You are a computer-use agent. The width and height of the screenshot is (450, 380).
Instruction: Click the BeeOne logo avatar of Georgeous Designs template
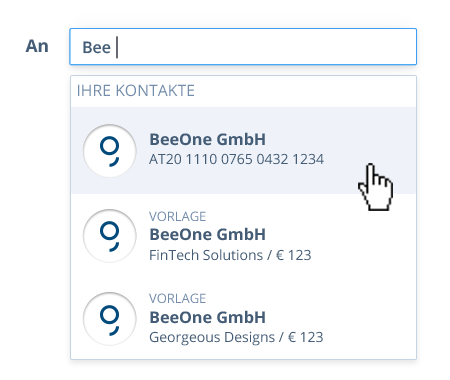[x=110, y=319]
